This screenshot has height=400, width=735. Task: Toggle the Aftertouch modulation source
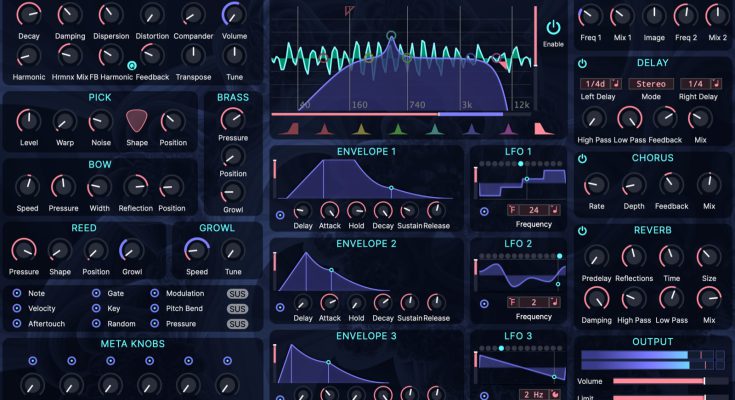tap(17, 324)
